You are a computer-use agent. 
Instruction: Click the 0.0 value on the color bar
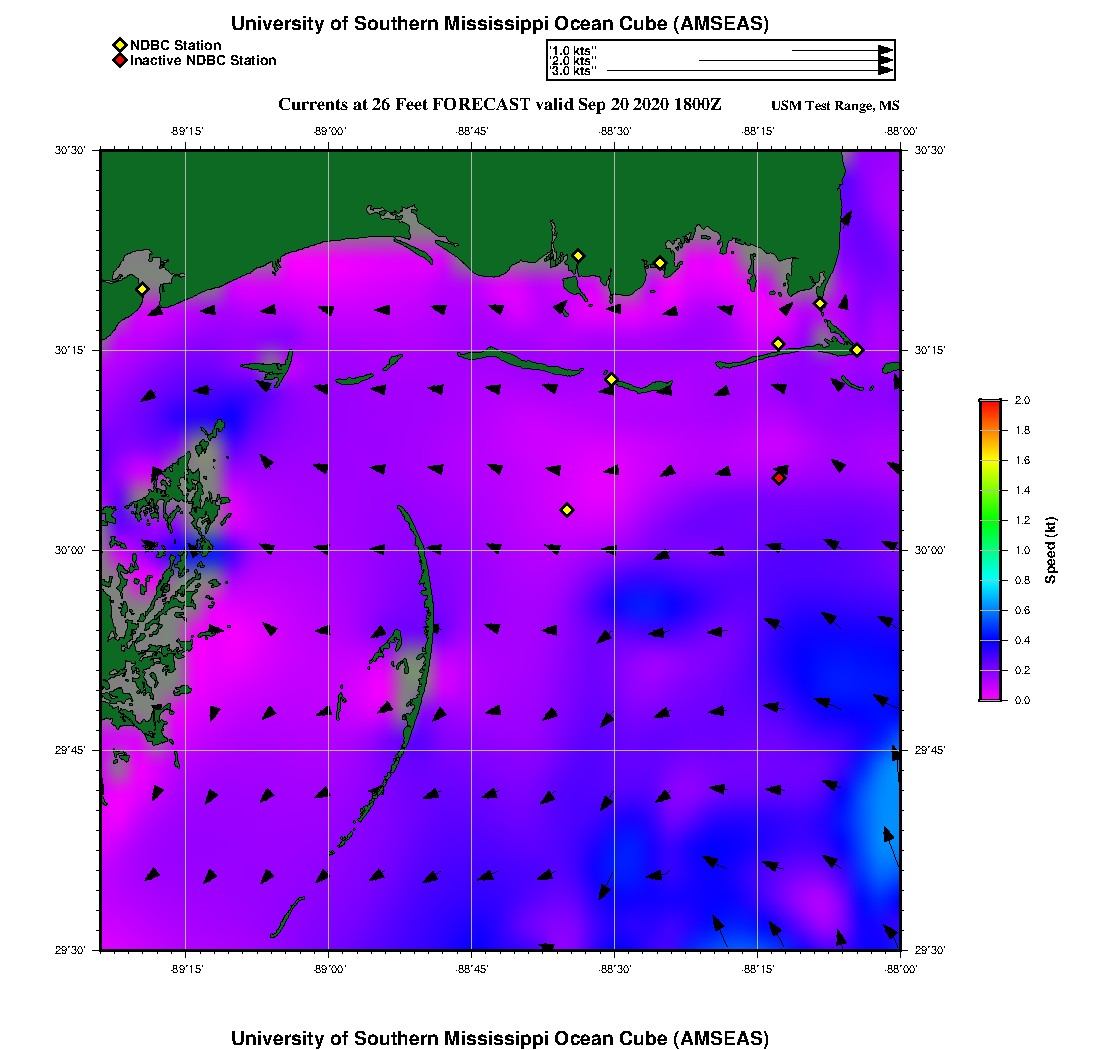pyautogui.click(x=1022, y=700)
